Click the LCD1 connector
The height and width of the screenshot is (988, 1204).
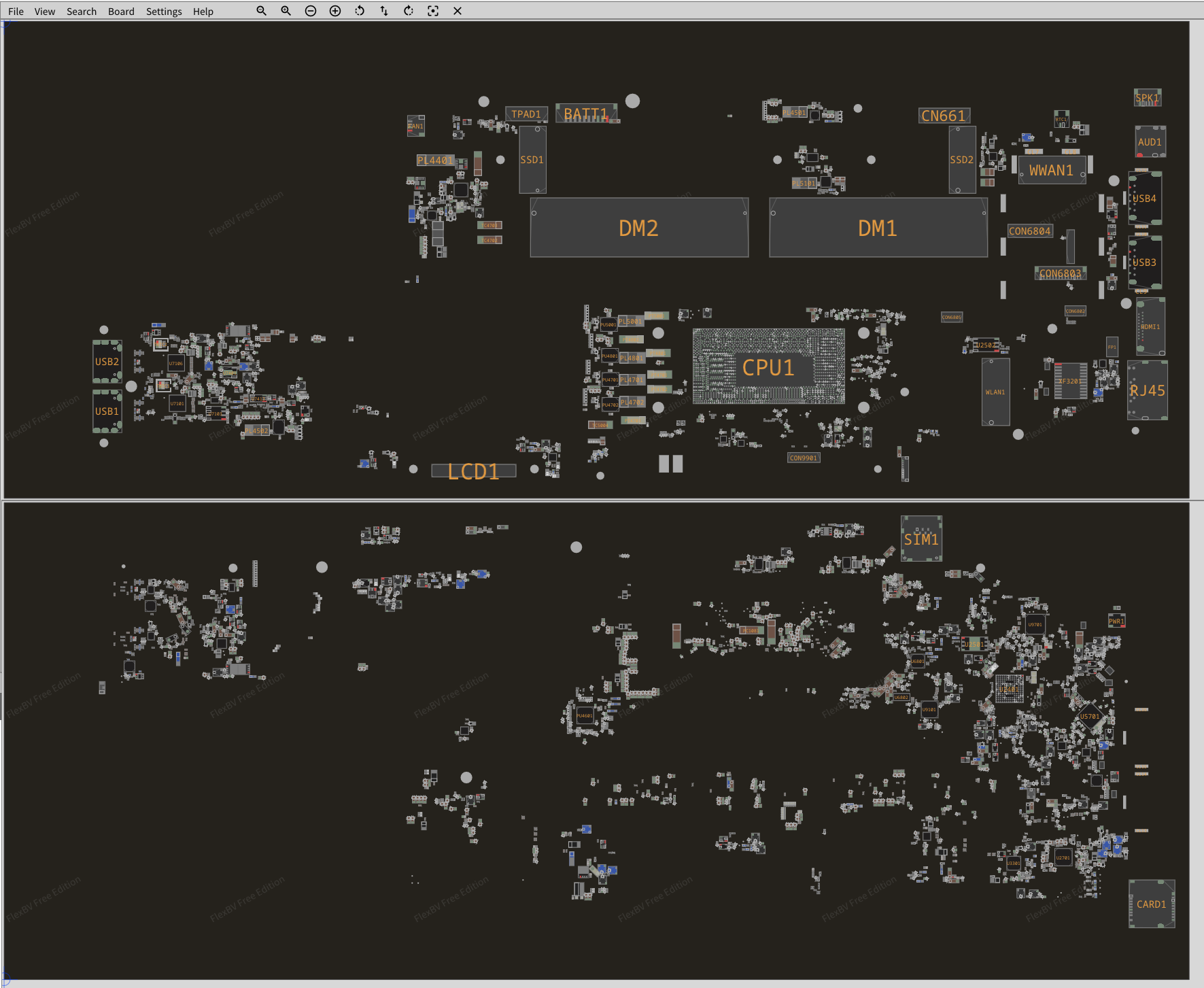tap(473, 471)
